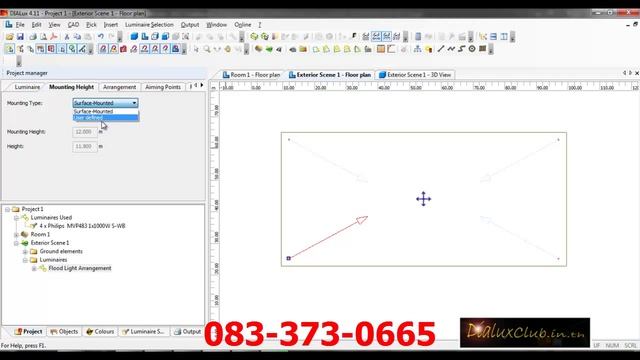This screenshot has height=360, width=640.
Task: Click the copy icon beside the scissors
Action: point(77,37)
